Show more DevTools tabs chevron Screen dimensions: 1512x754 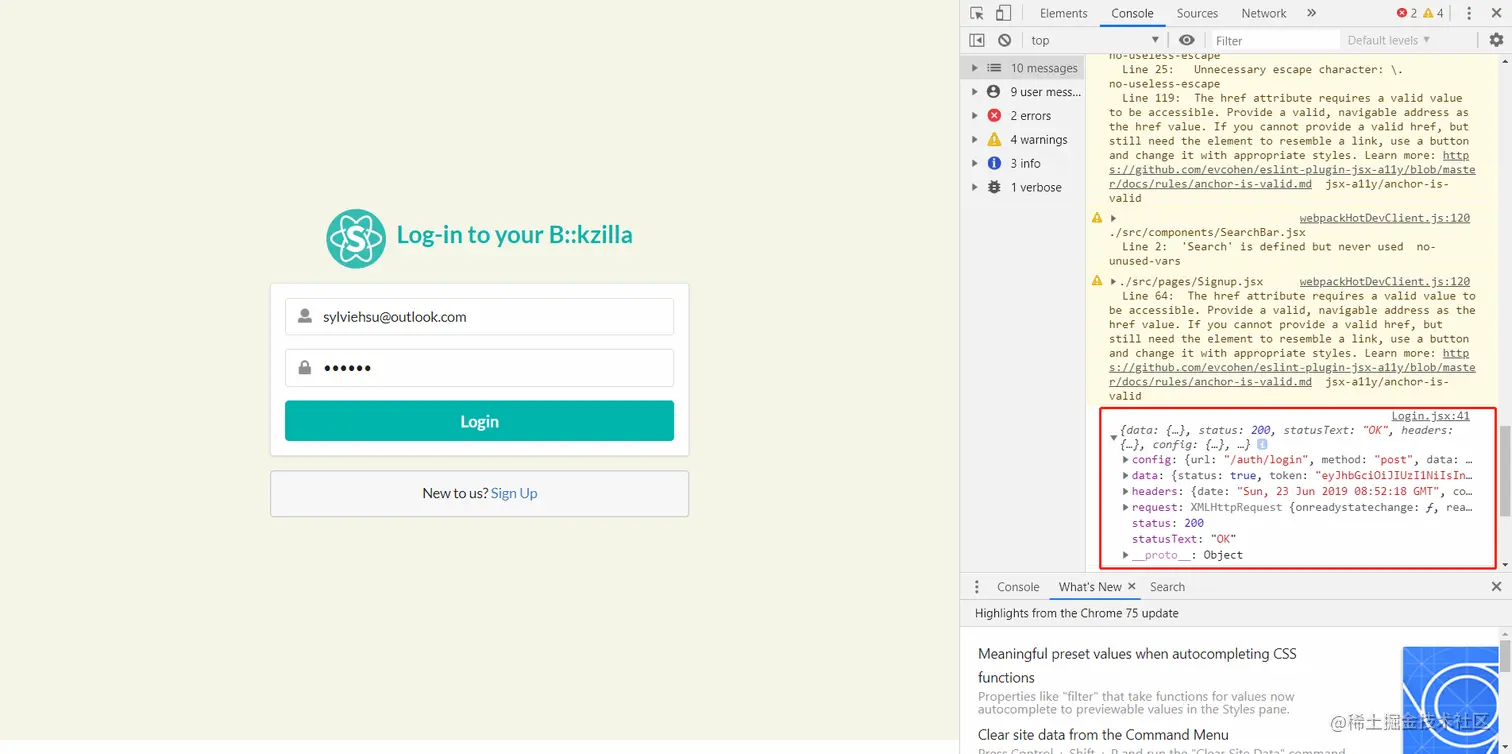(1311, 13)
